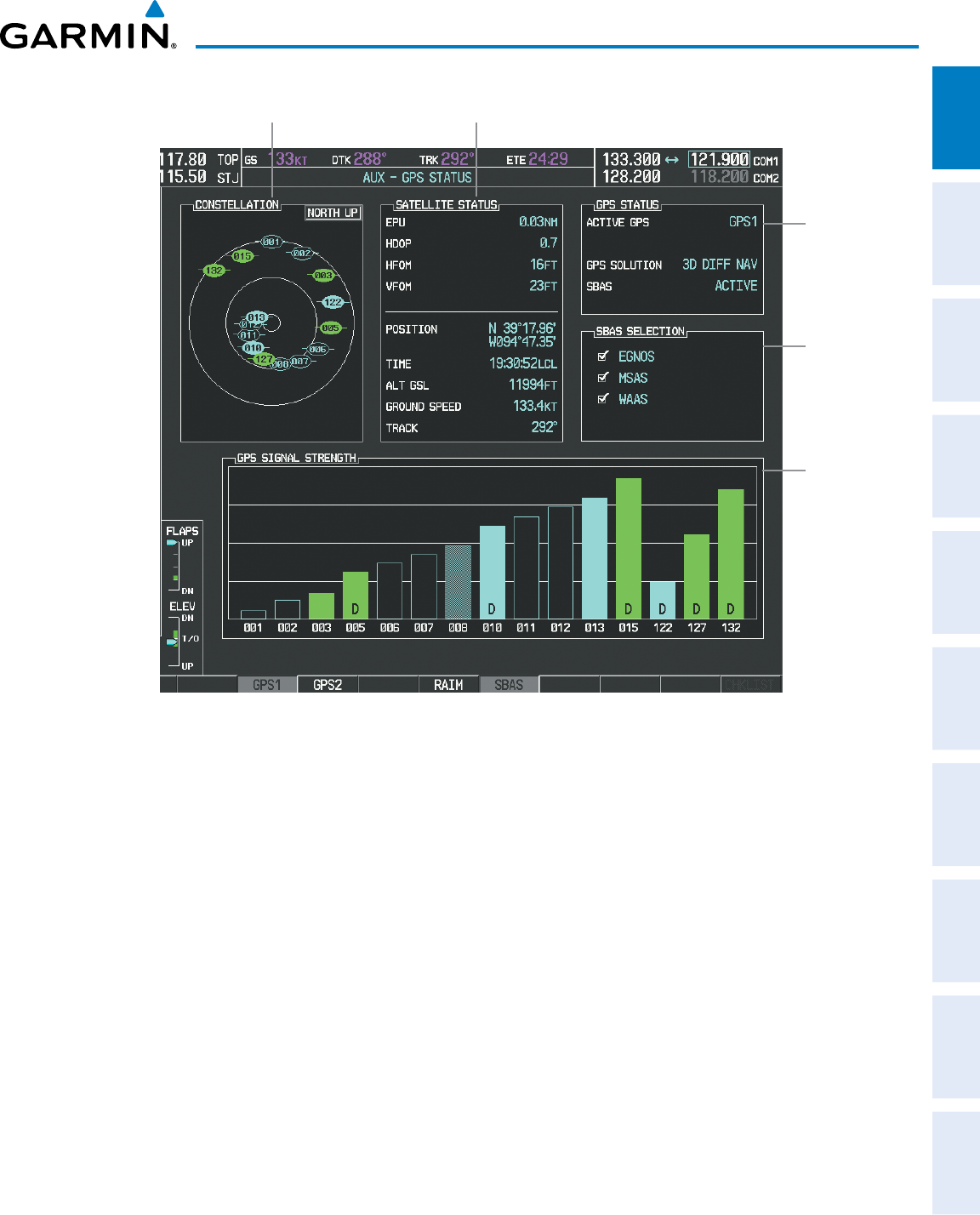
Task: Click signal strength bar for satellite 132
Action: (731, 554)
